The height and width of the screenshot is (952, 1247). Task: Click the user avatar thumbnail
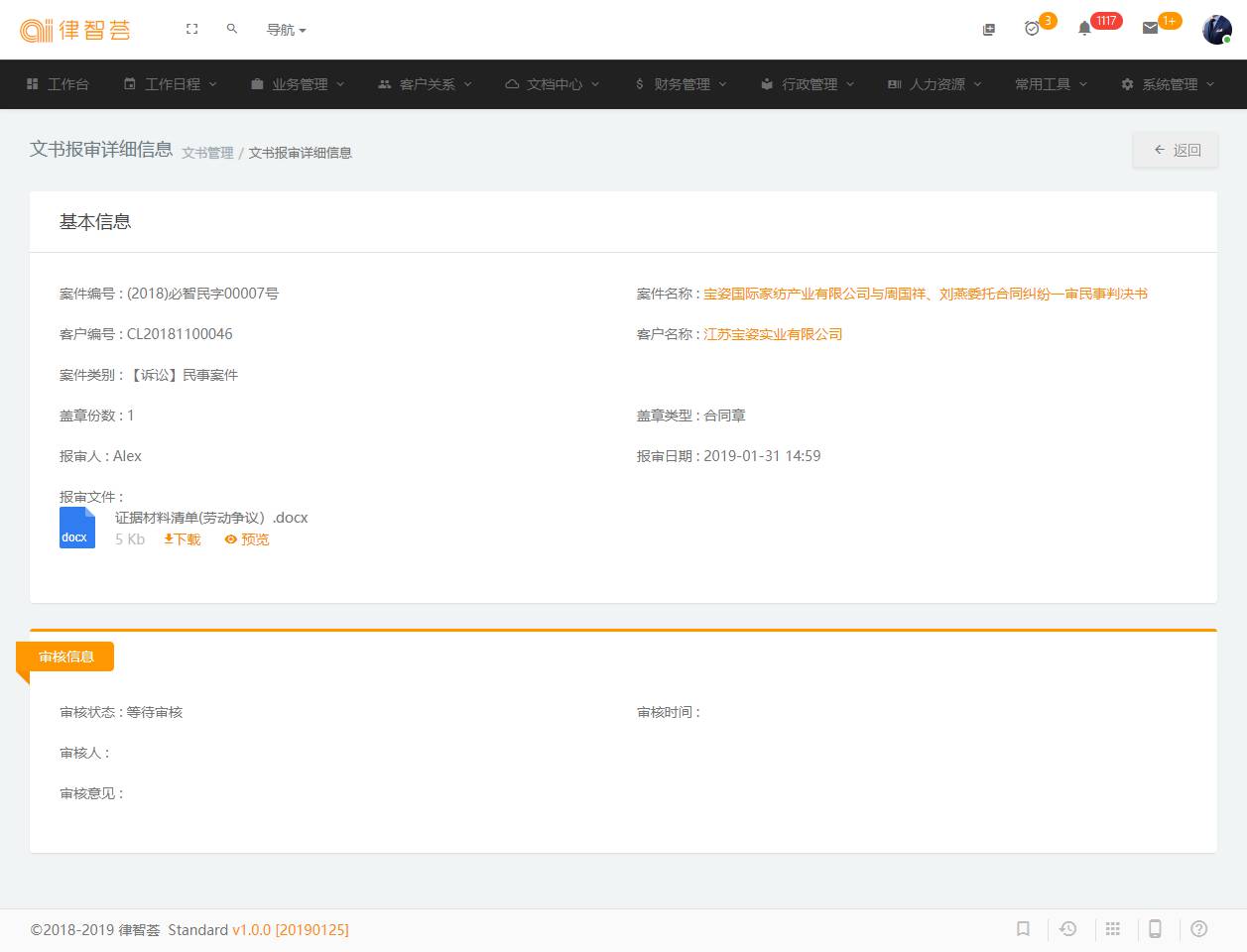coord(1216,29)
